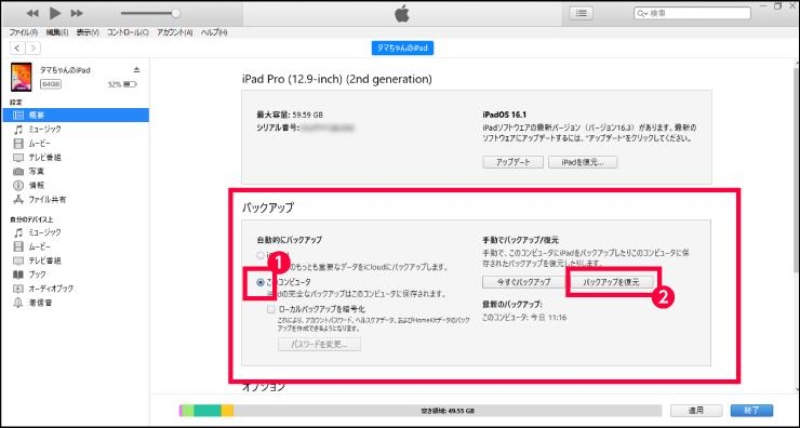Click the バックアップを復元 button
This screenshot has height=428, width=800.
[x=612, y=282]
